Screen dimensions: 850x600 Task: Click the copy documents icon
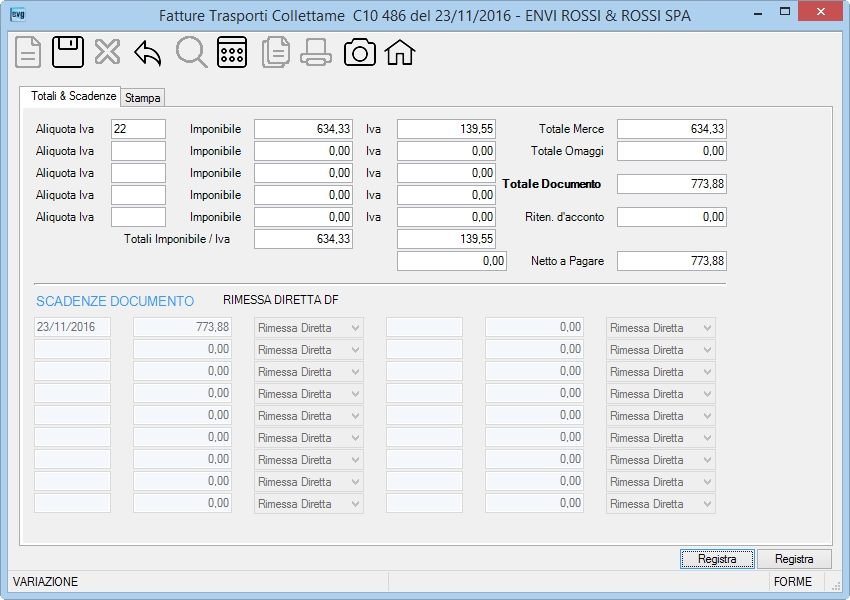tap(275, 53)
